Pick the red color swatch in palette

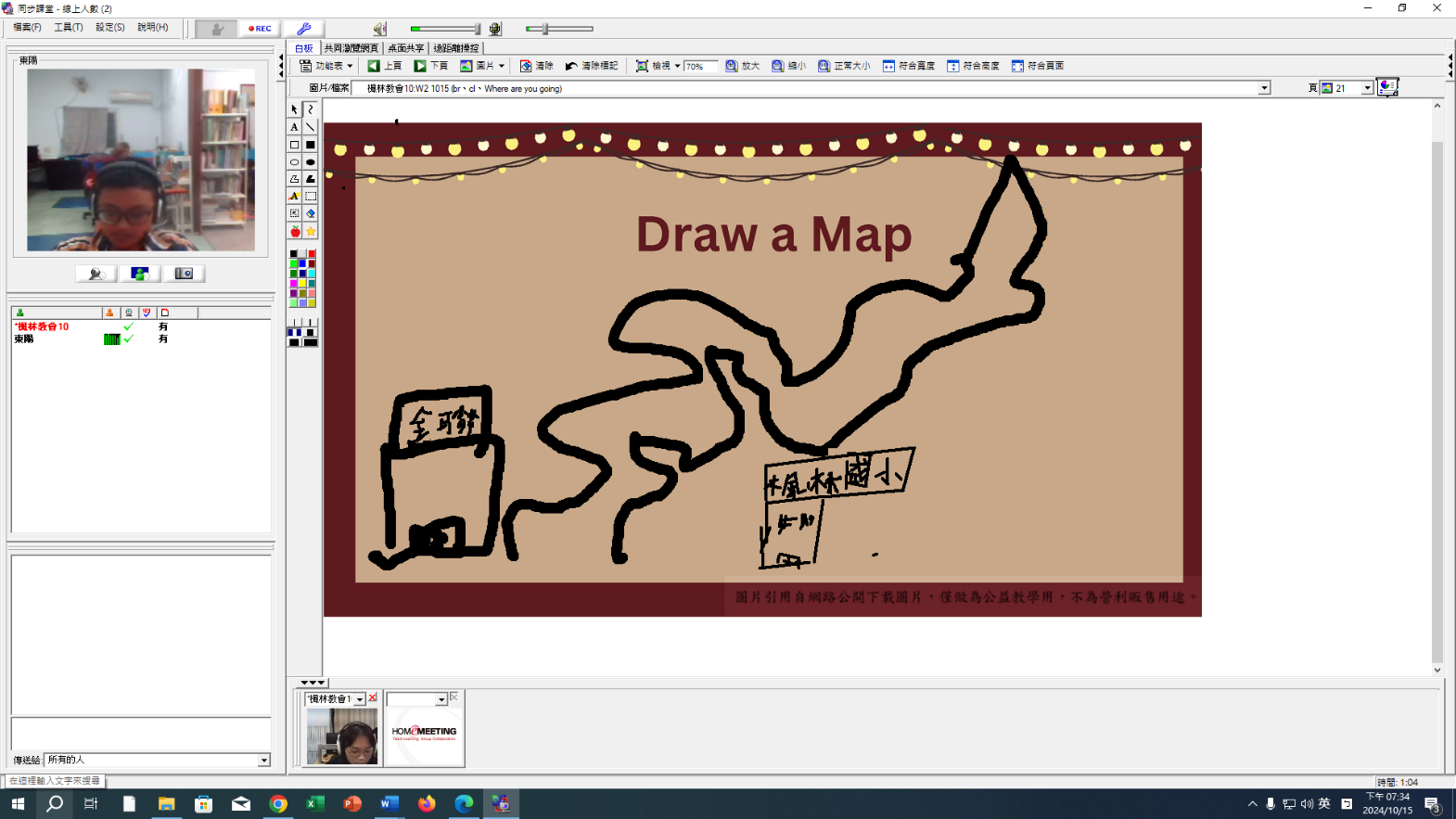click(x=312, y=254)
